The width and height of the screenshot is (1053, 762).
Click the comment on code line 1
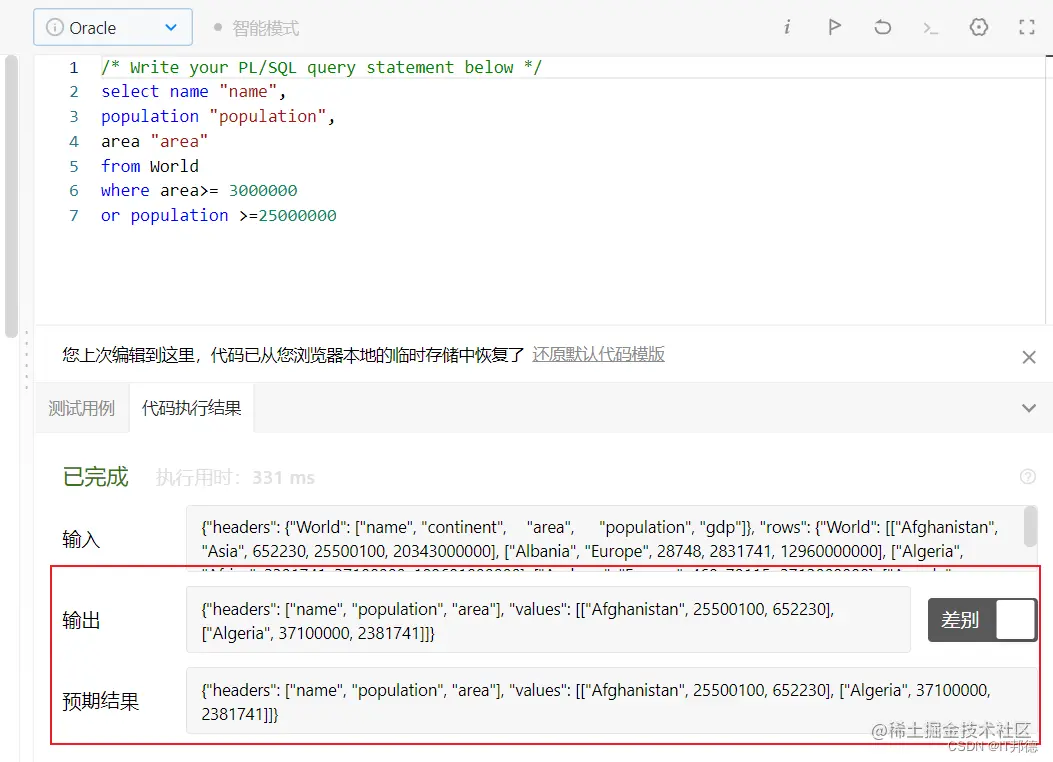pos(321,67)
